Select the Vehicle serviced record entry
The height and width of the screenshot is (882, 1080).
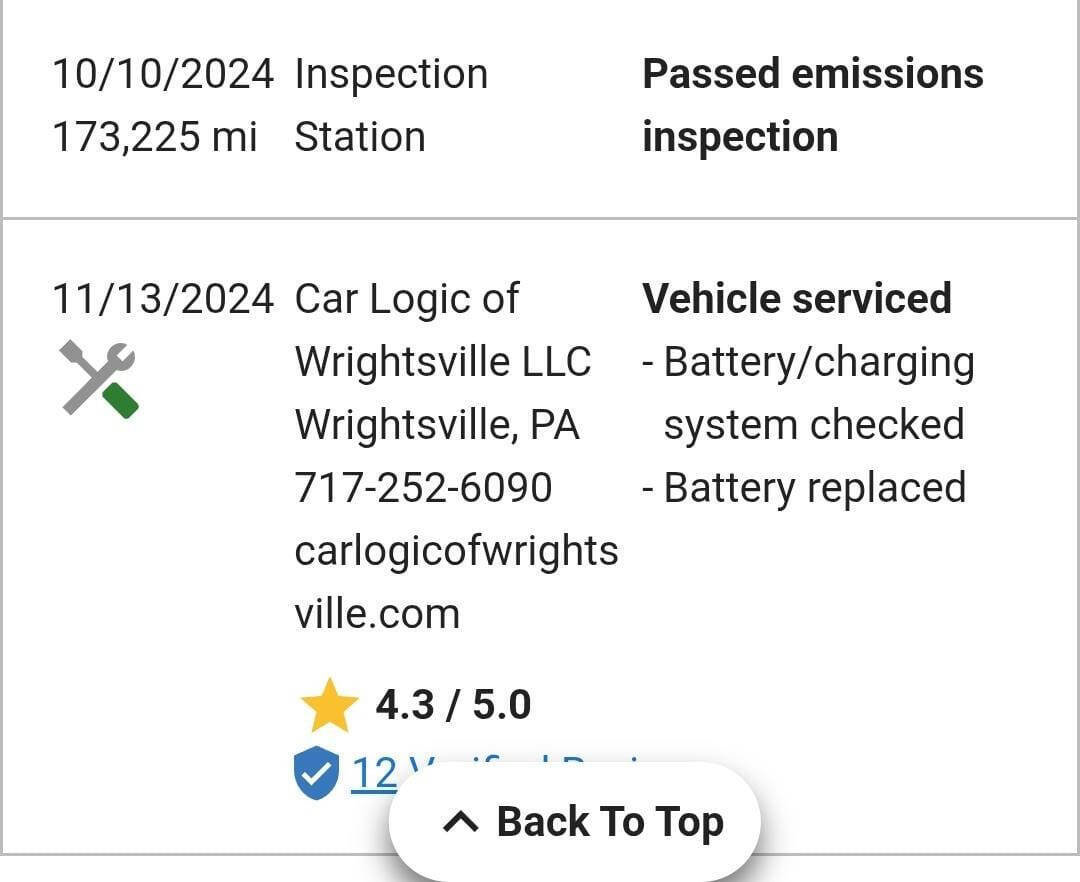(x=797, y=298)
